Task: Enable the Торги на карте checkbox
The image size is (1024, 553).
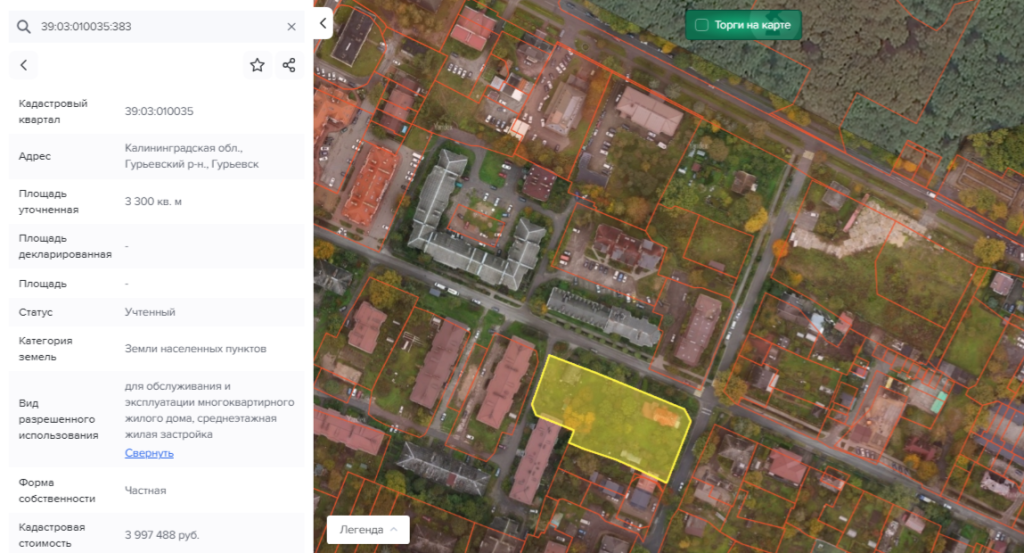Action: point(701,25)
